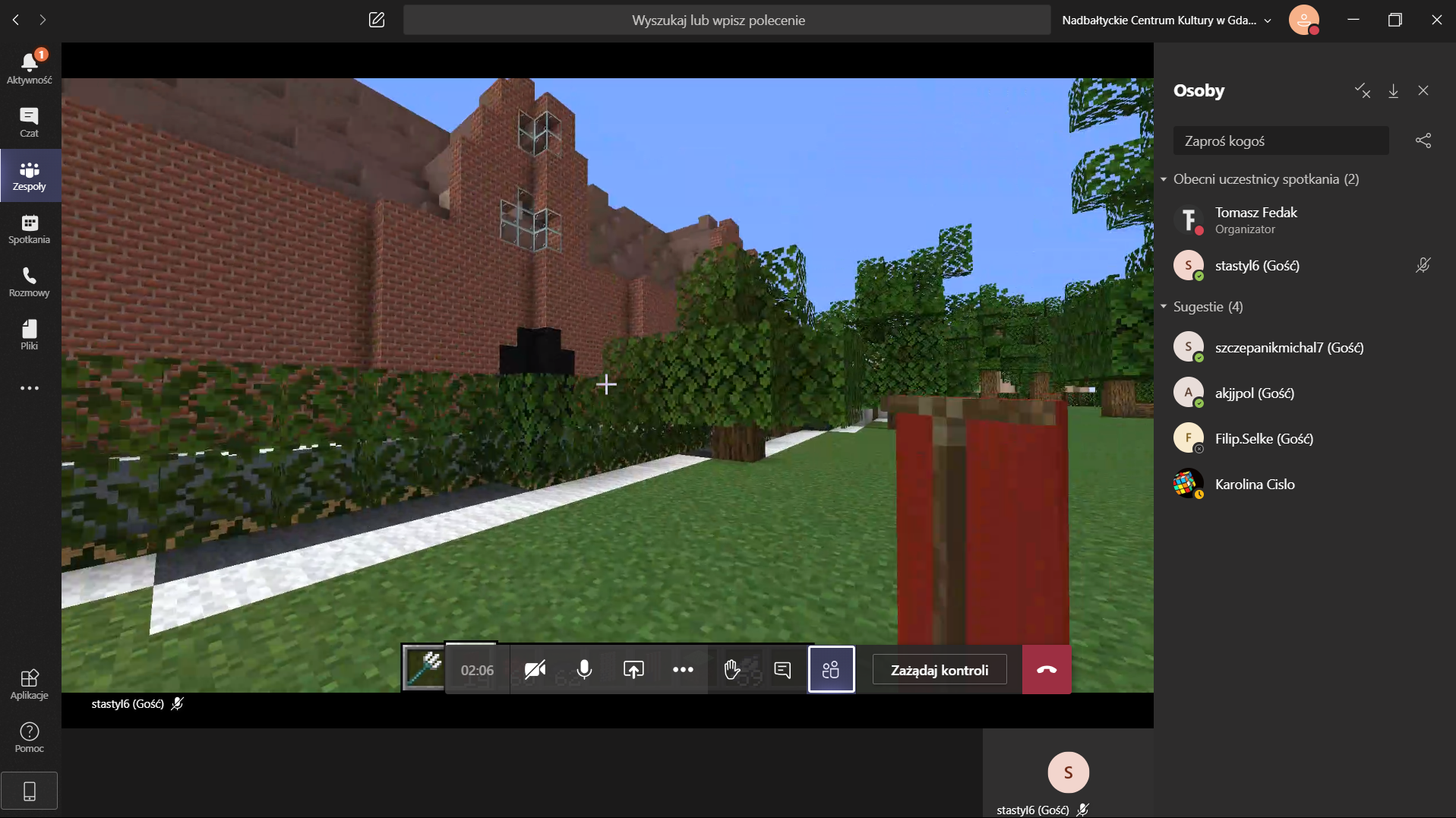Open the Pliki files tab
Image resolution: width=1456 pixels, height=818 pixels.
tap(30, 335)
